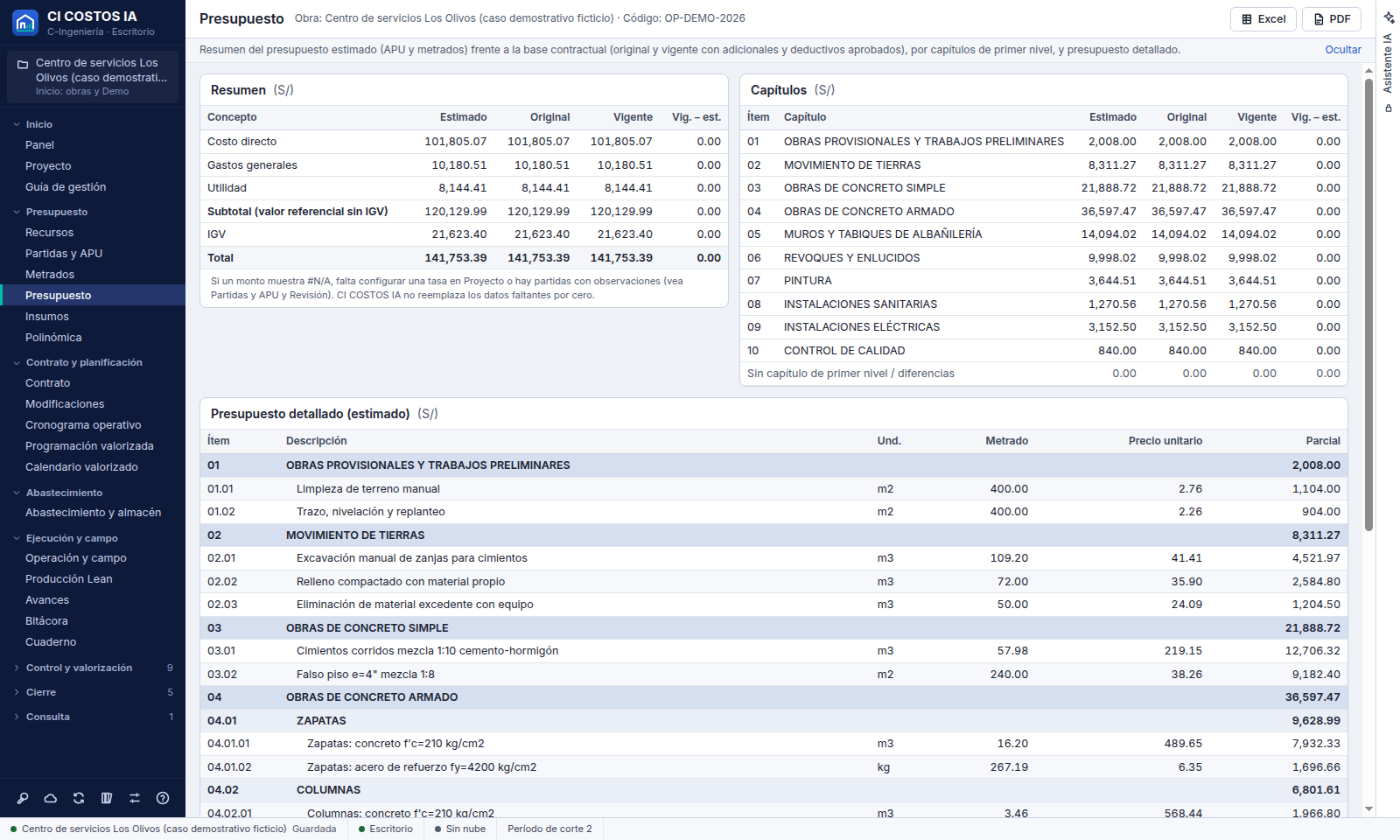Screen dimensions: 1400x840
Task: Open Bitácora in the sidebar
Action: pyautogui.click(x=93, y=621)
